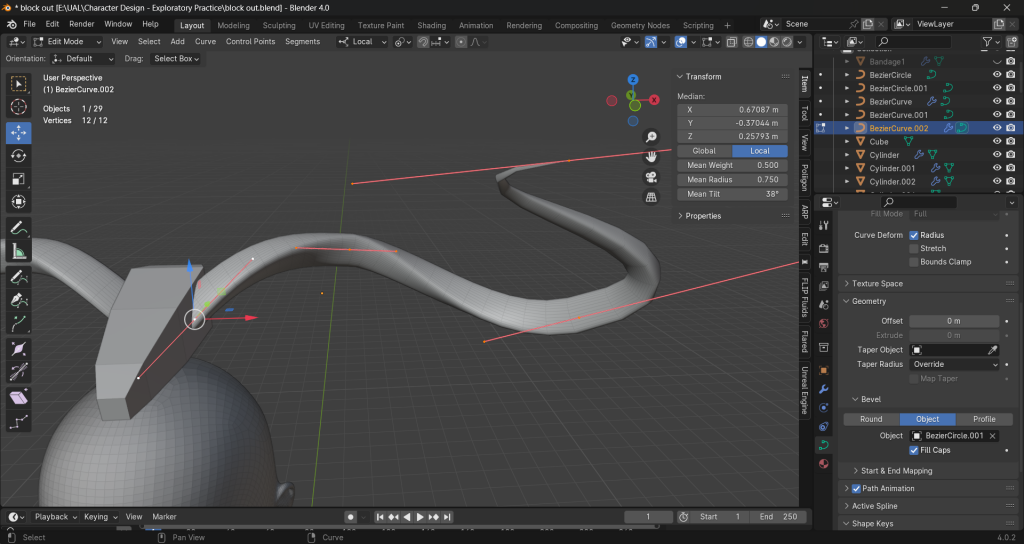Select the Shear tool
The width and height of the screenshot is (1024, 544).
pyautogui.click(x=18, y=397)
